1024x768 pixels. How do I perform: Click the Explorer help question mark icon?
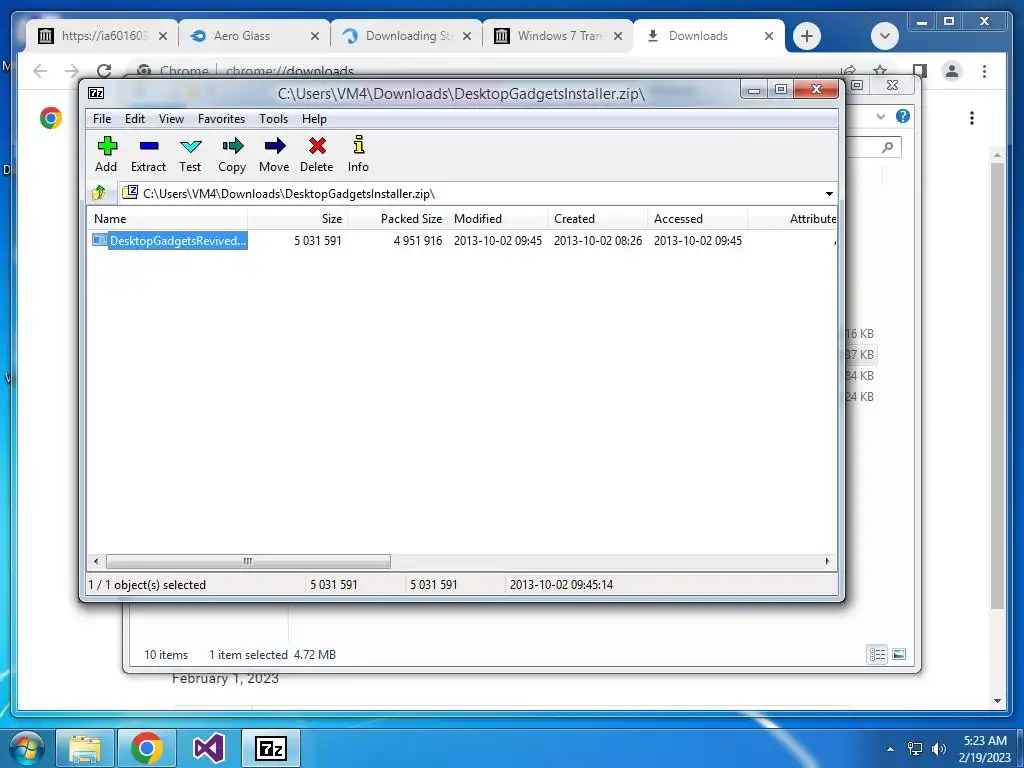[903, 116]
